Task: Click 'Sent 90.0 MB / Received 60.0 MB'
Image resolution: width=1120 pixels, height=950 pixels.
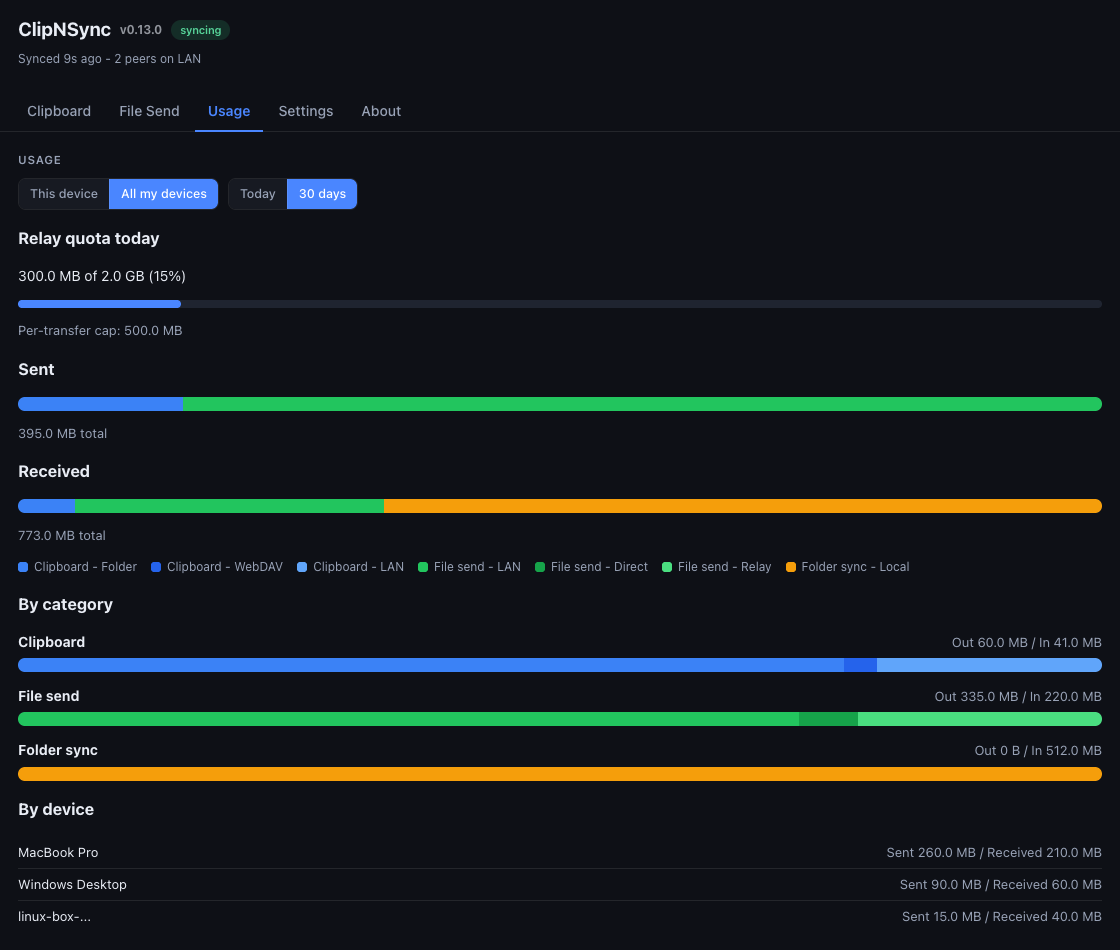Action: coord(1000,885)
